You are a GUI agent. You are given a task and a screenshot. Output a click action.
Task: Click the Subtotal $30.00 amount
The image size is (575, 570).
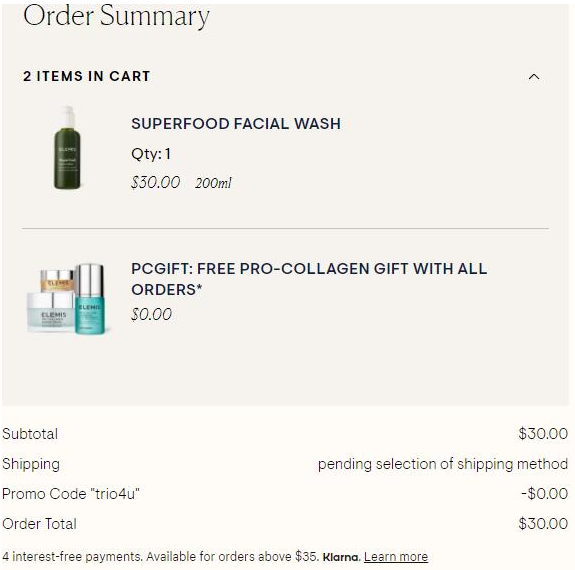pyautogui.click(x=543, y=434)
